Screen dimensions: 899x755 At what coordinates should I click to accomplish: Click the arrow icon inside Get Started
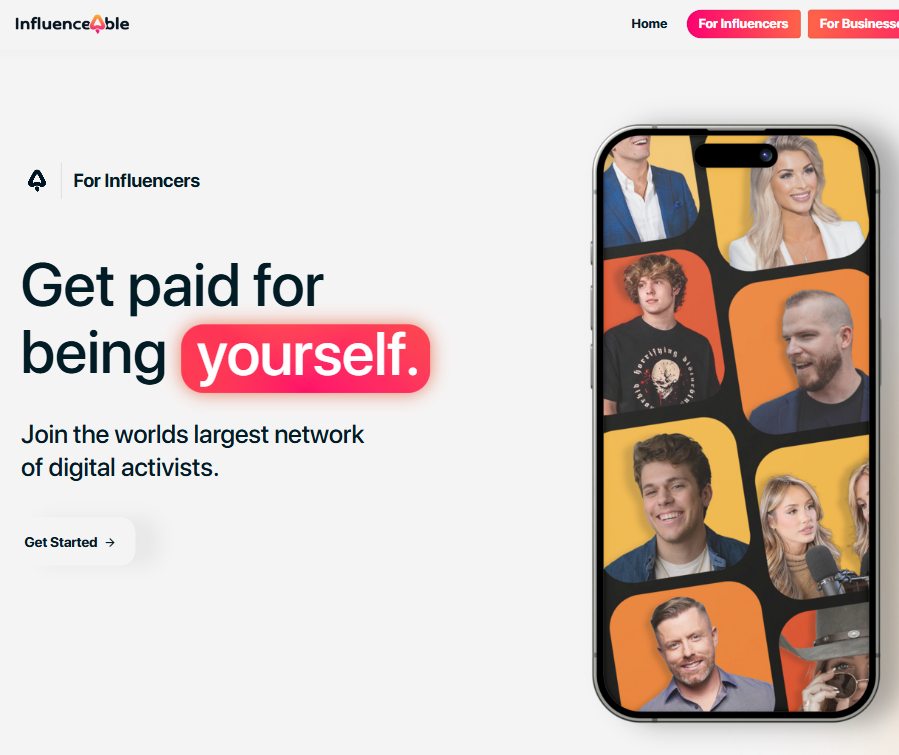pyautogui.click(x=110, y=542)
